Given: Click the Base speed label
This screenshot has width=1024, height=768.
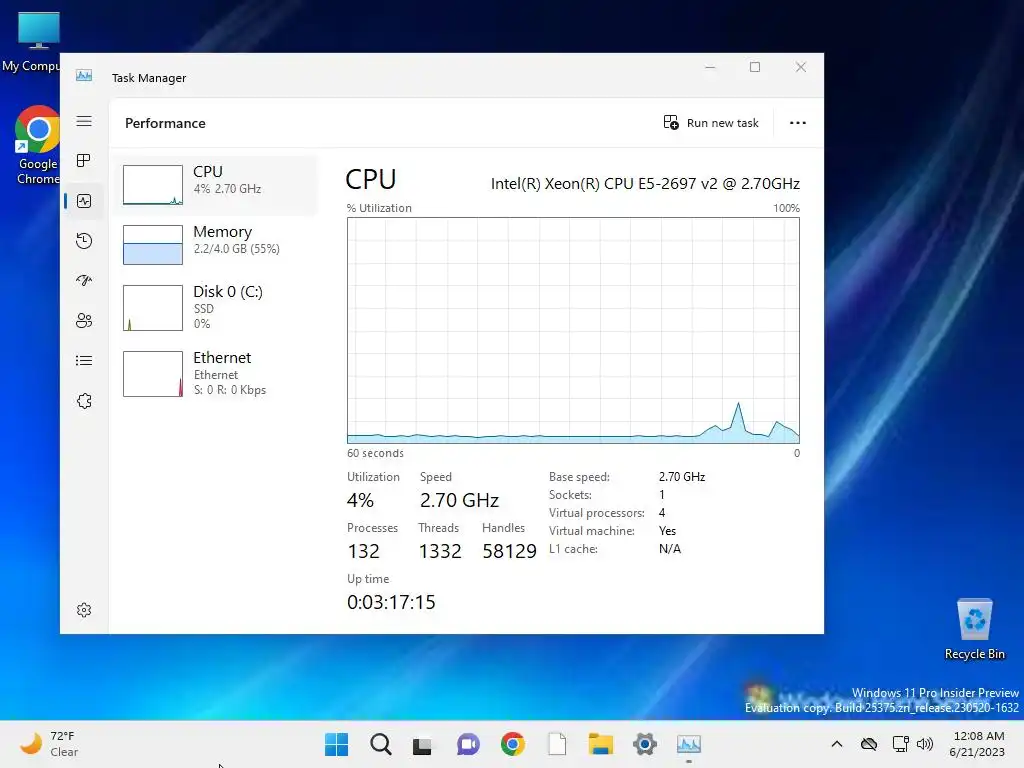Looking at the screenshot, I should pyautogui.click(x=579, y=477).
